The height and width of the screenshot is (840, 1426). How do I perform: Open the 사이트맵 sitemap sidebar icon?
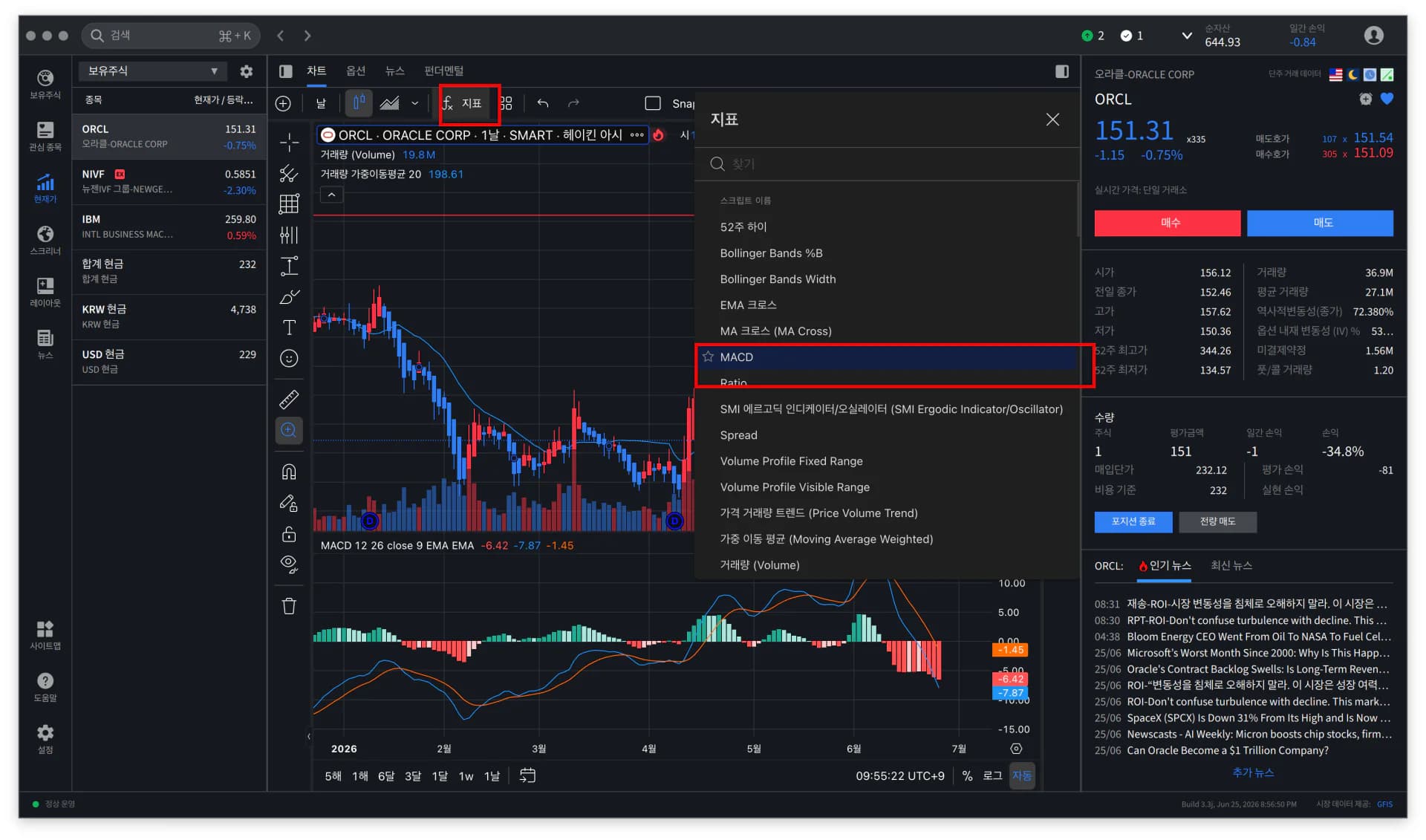tap(45, 635)
